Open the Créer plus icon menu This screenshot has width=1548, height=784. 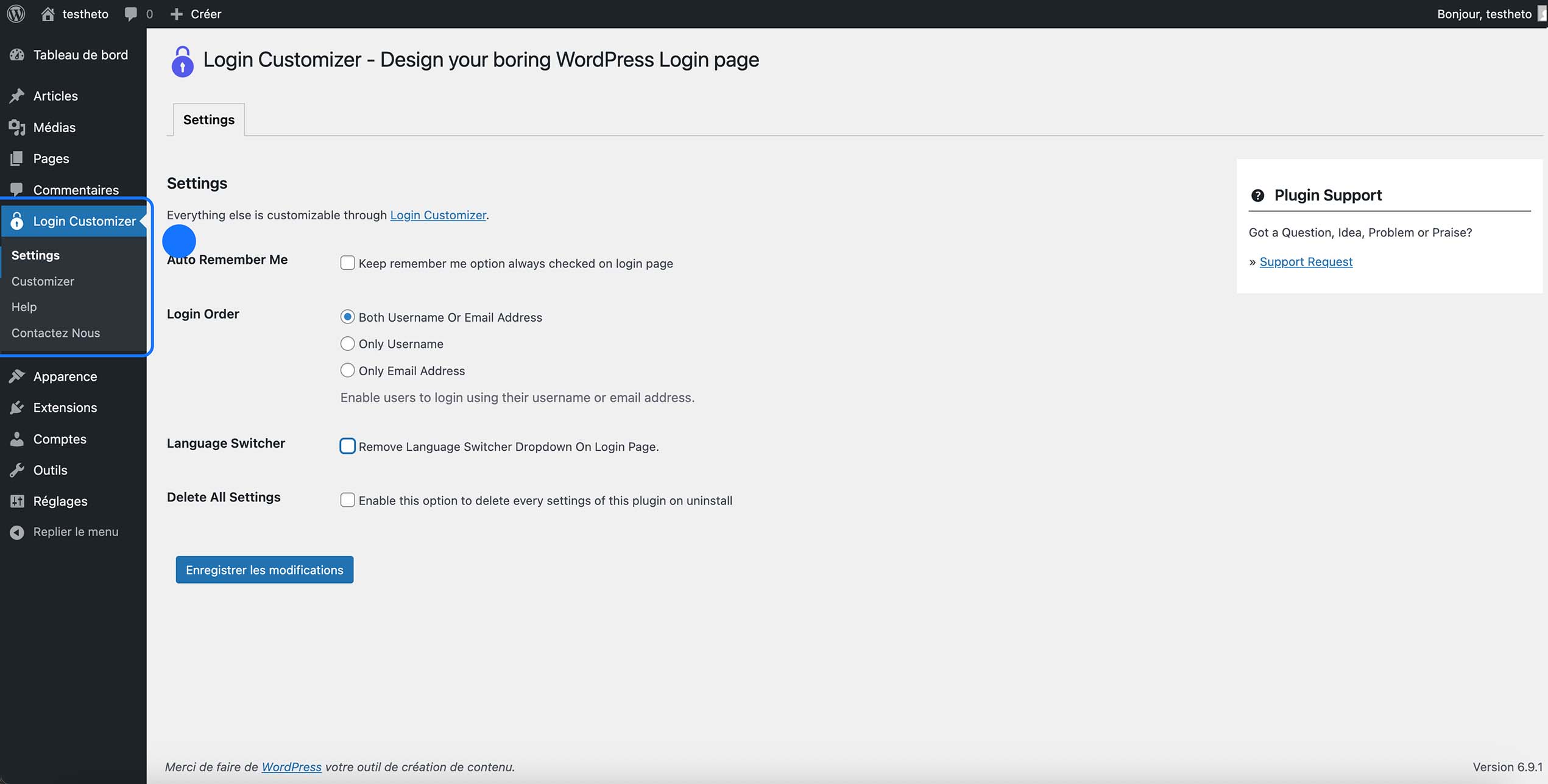(x=176, y=13)
